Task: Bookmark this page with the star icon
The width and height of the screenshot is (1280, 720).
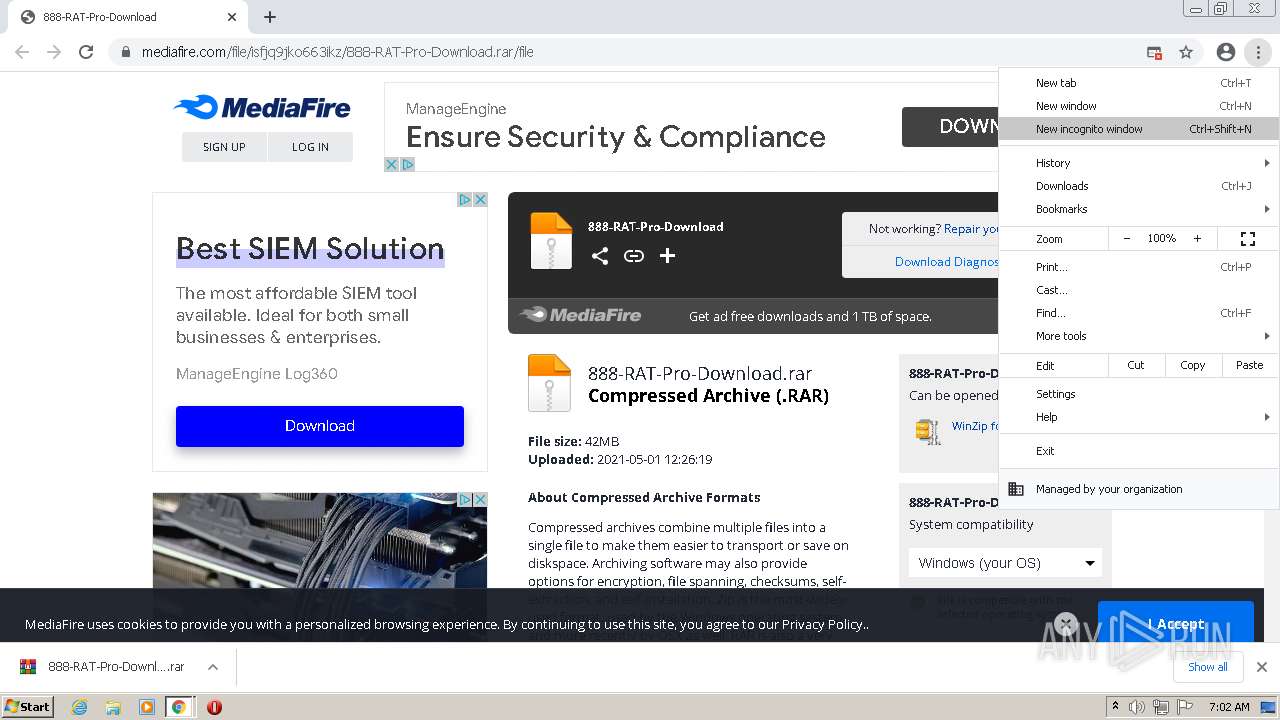Action: pos(1186,52)
